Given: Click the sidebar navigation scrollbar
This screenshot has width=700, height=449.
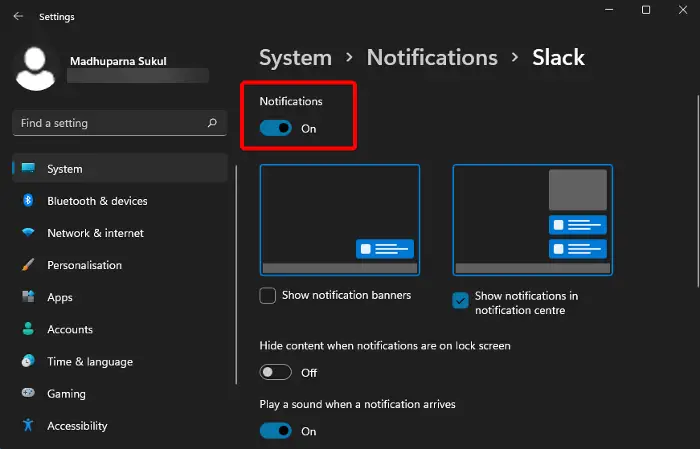Looking at the screenshot, I should [236, 274].
